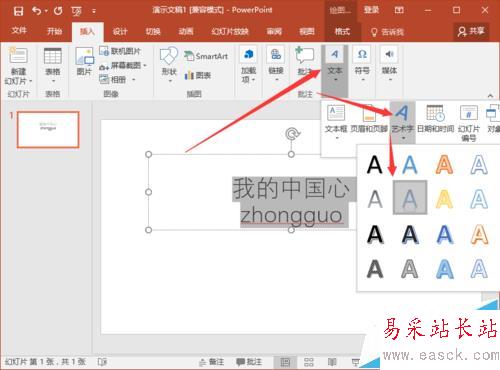Click the 登录 sign-in button
The width and height of the screenshot is (500, 370).
[371, 10]
